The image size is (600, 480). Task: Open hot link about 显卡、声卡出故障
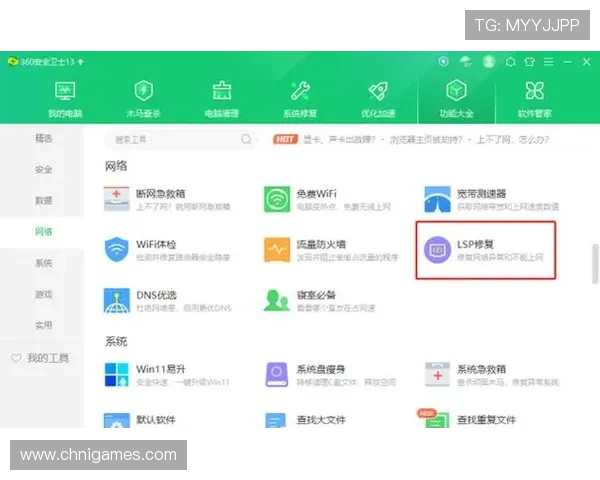click(339, 139)
